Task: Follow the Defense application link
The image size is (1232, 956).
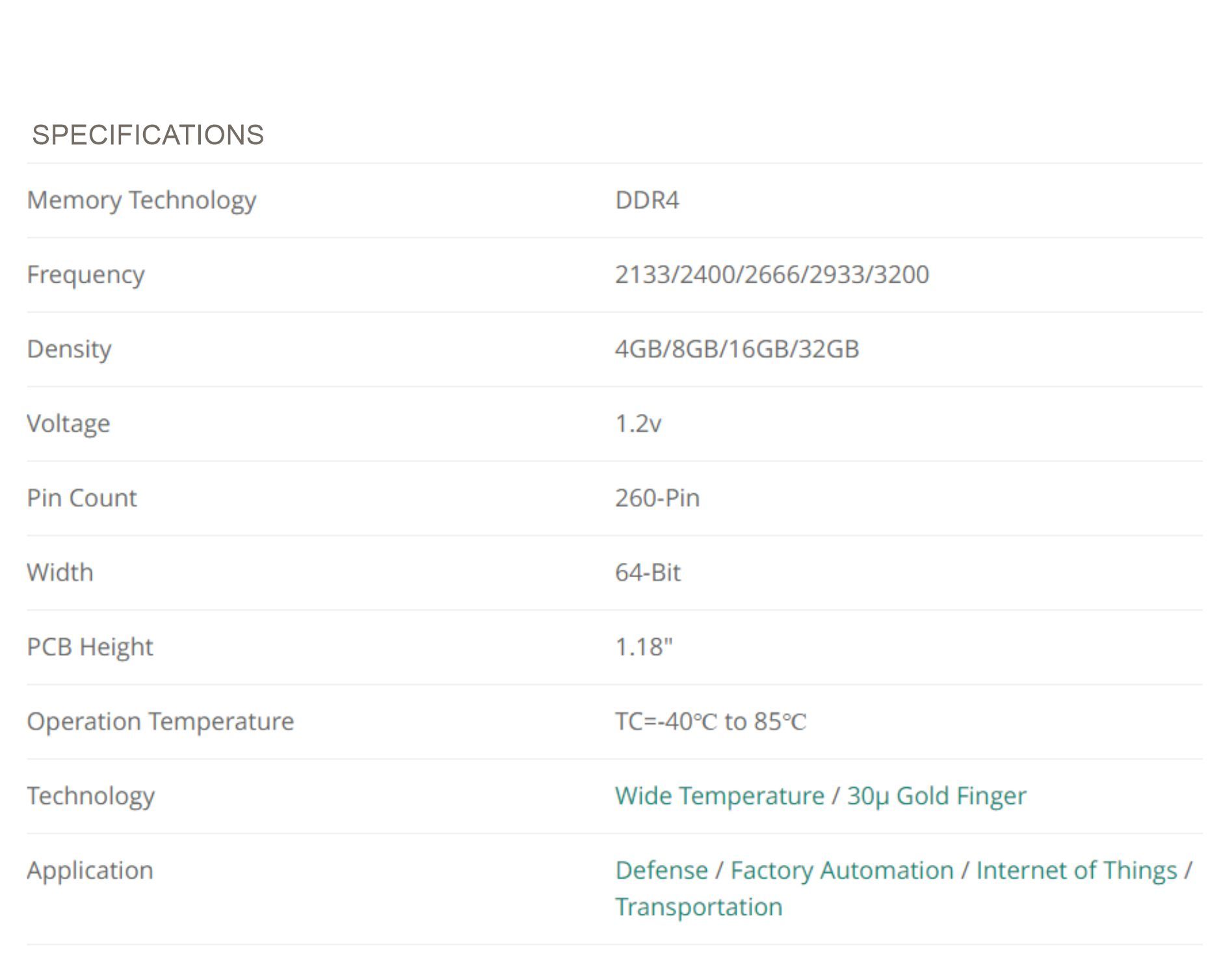Action: (x=661, y=870)
